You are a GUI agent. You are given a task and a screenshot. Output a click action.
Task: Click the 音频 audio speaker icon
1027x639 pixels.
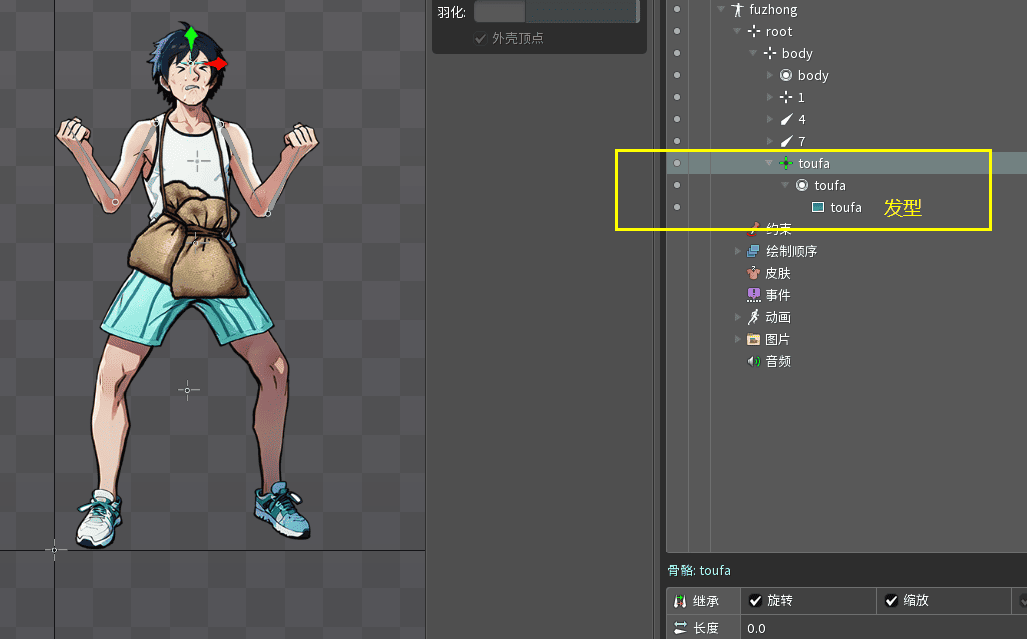point(754,361)
